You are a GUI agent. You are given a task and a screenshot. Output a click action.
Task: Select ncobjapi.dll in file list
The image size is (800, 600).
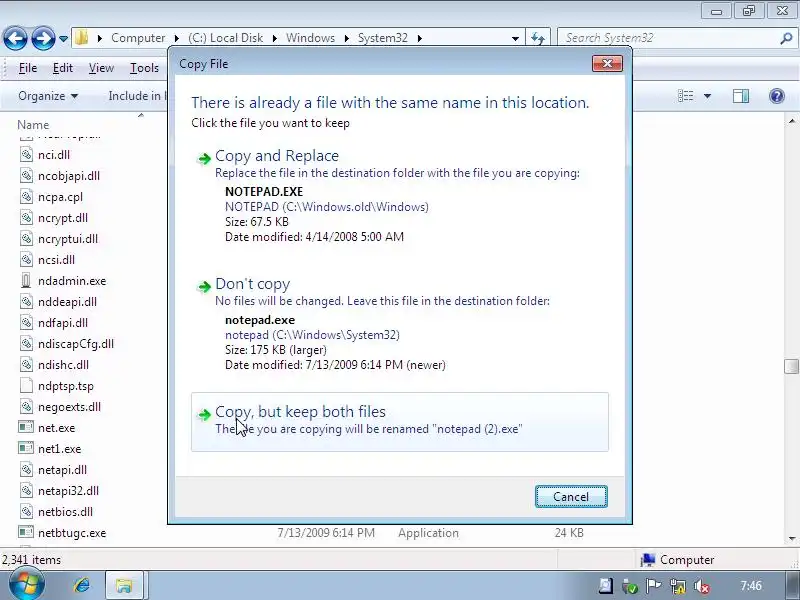pyautogui.click(x=69, y=176)
